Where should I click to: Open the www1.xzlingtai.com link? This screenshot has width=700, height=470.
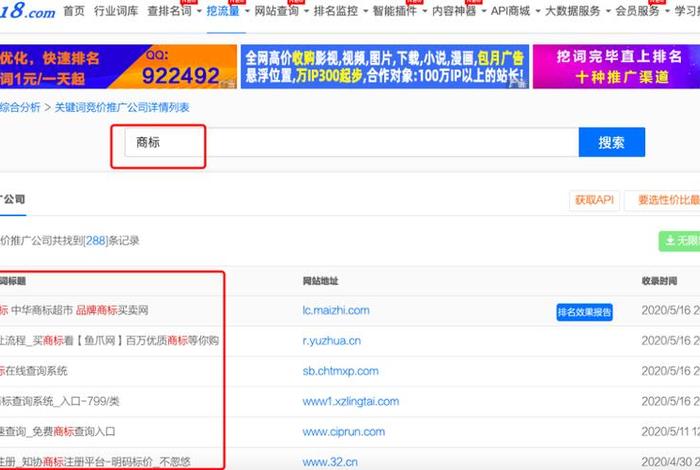coord(351,401)
